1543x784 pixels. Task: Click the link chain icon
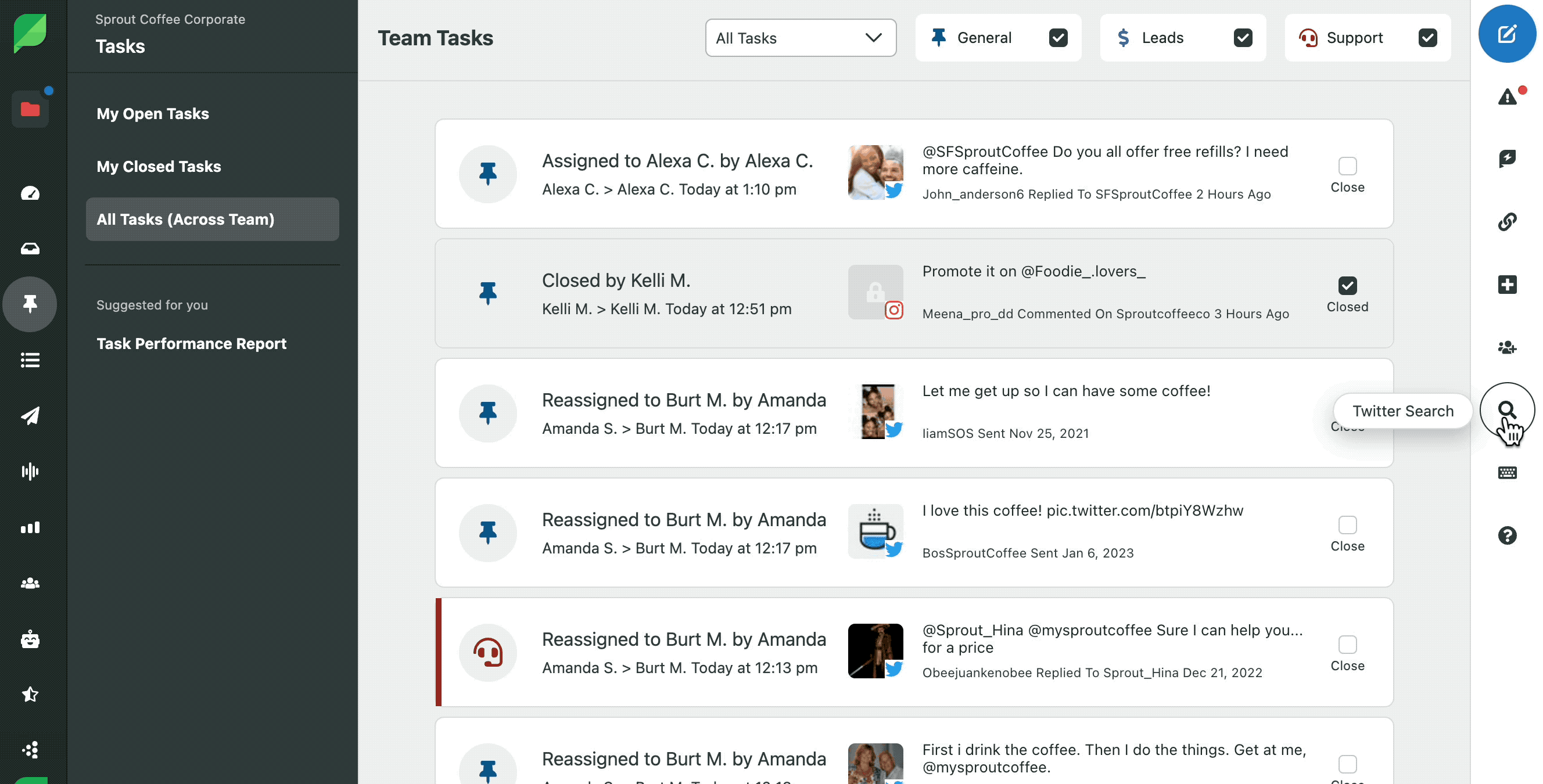click(x=1507, y=222)
